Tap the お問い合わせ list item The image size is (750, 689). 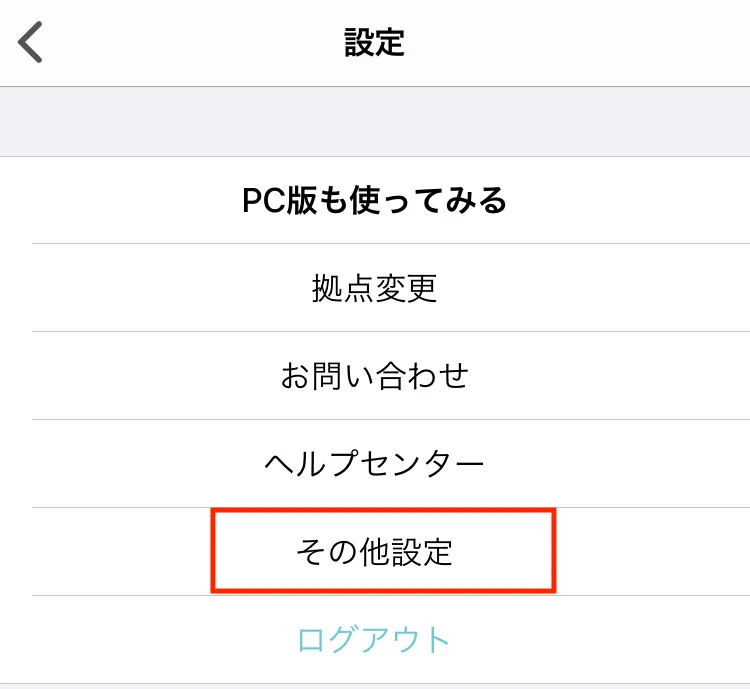375,376
